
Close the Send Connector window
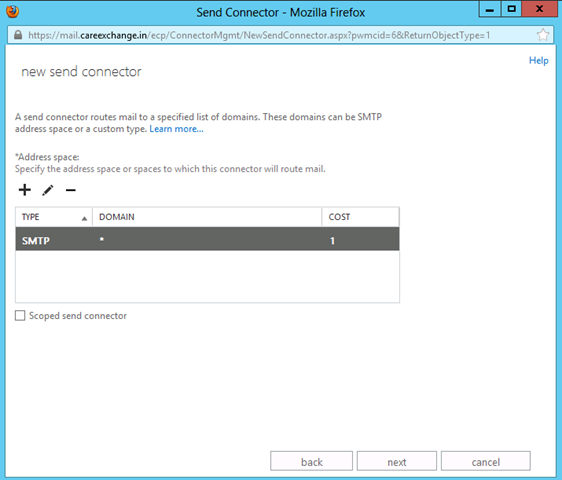tap(539, 9)
